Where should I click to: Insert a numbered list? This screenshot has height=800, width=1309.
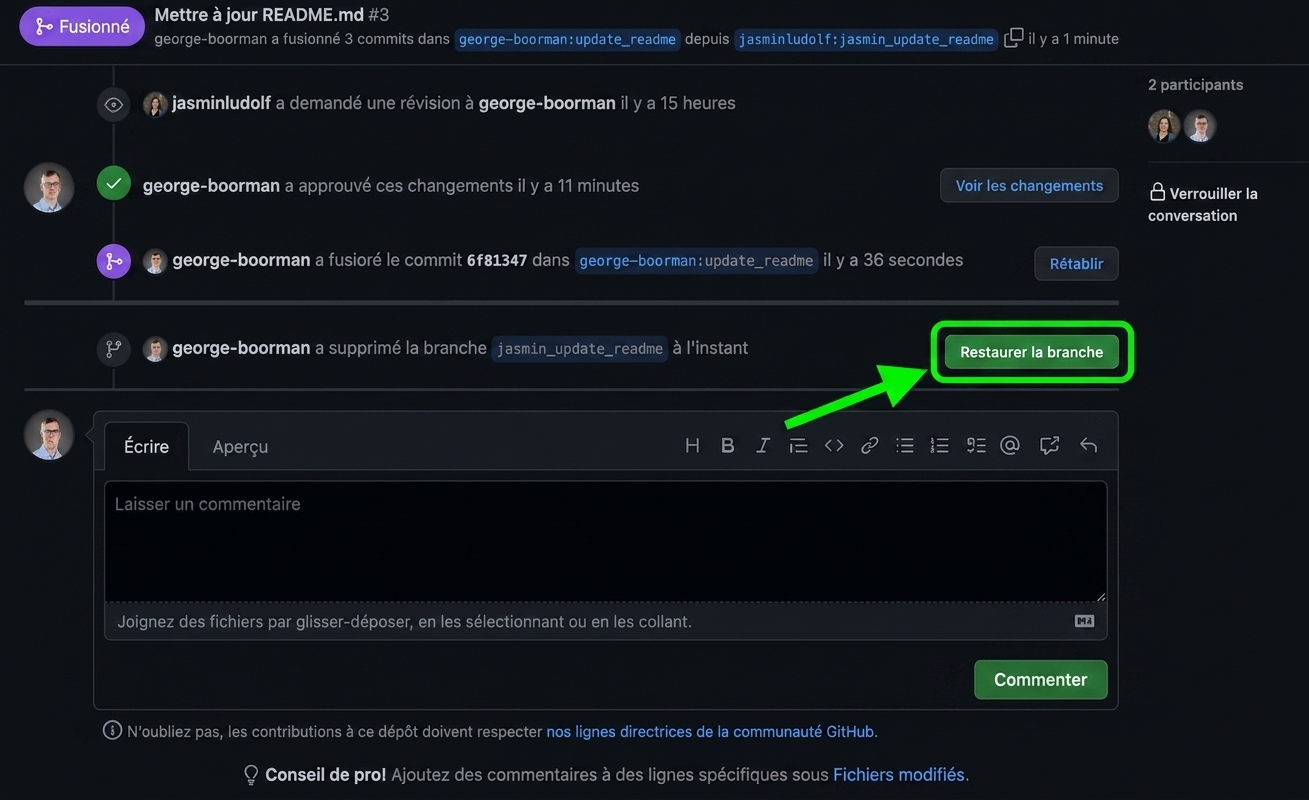tap(940, 446)
